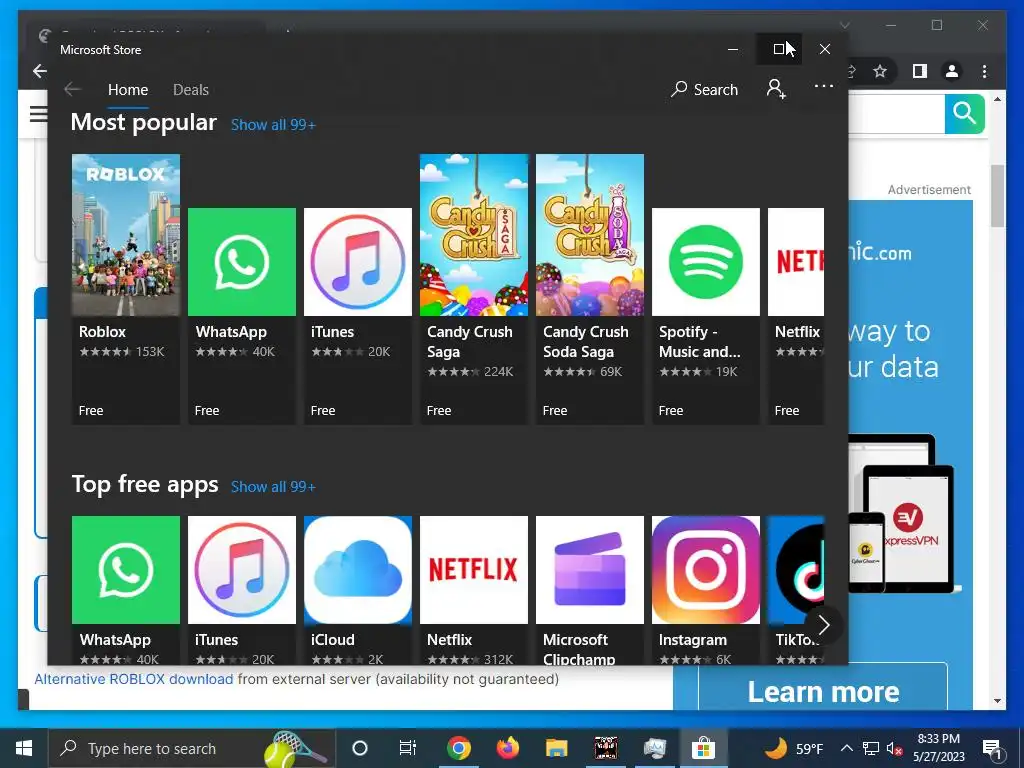
Task: Click the Chrome page search magnifier button
Action: 965,114
